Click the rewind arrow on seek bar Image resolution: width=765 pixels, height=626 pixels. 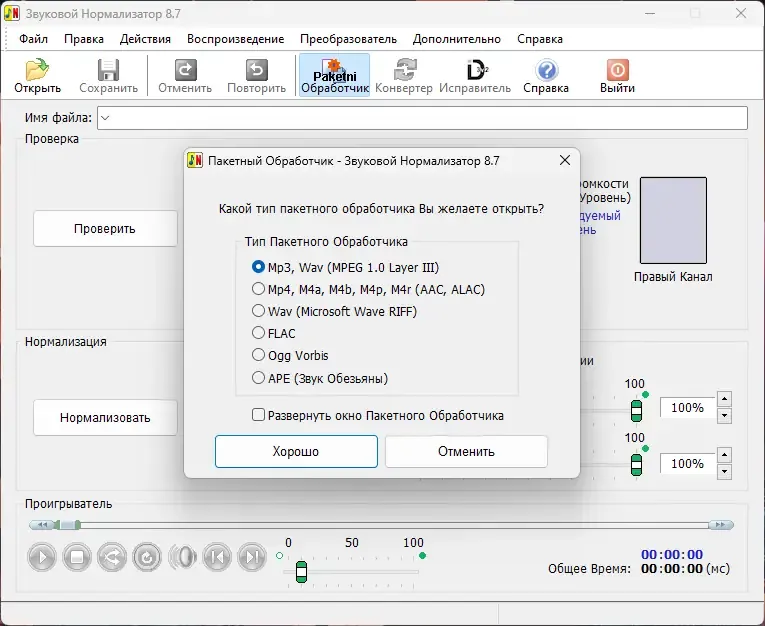click(42, 525)
